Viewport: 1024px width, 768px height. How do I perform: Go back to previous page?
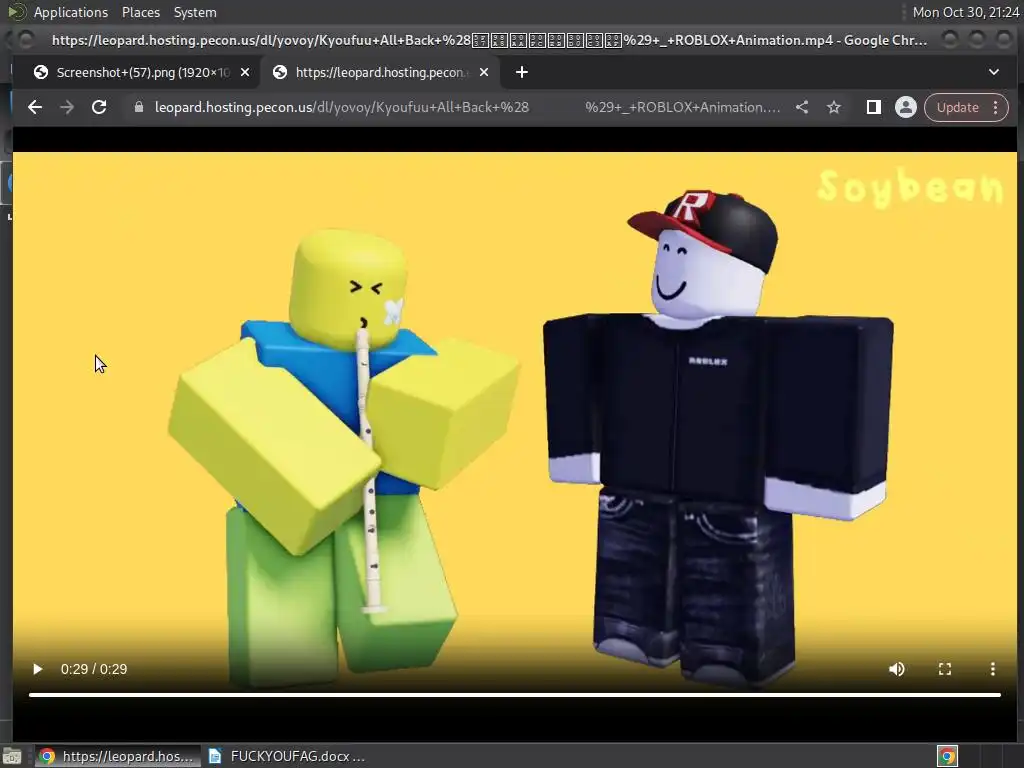coord(35,107)
